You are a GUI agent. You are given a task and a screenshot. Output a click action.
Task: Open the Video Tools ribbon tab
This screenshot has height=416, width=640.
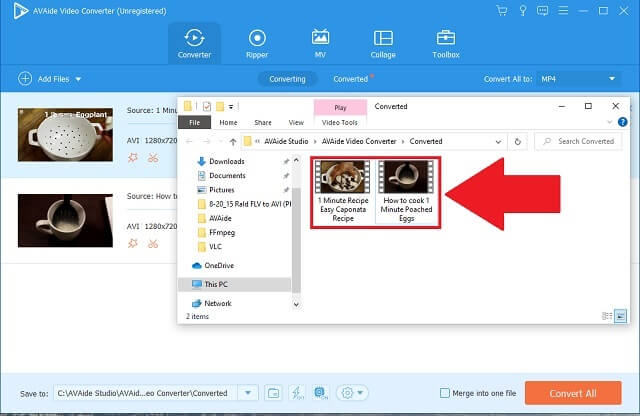pyautogui.click(x=341, y=122)
